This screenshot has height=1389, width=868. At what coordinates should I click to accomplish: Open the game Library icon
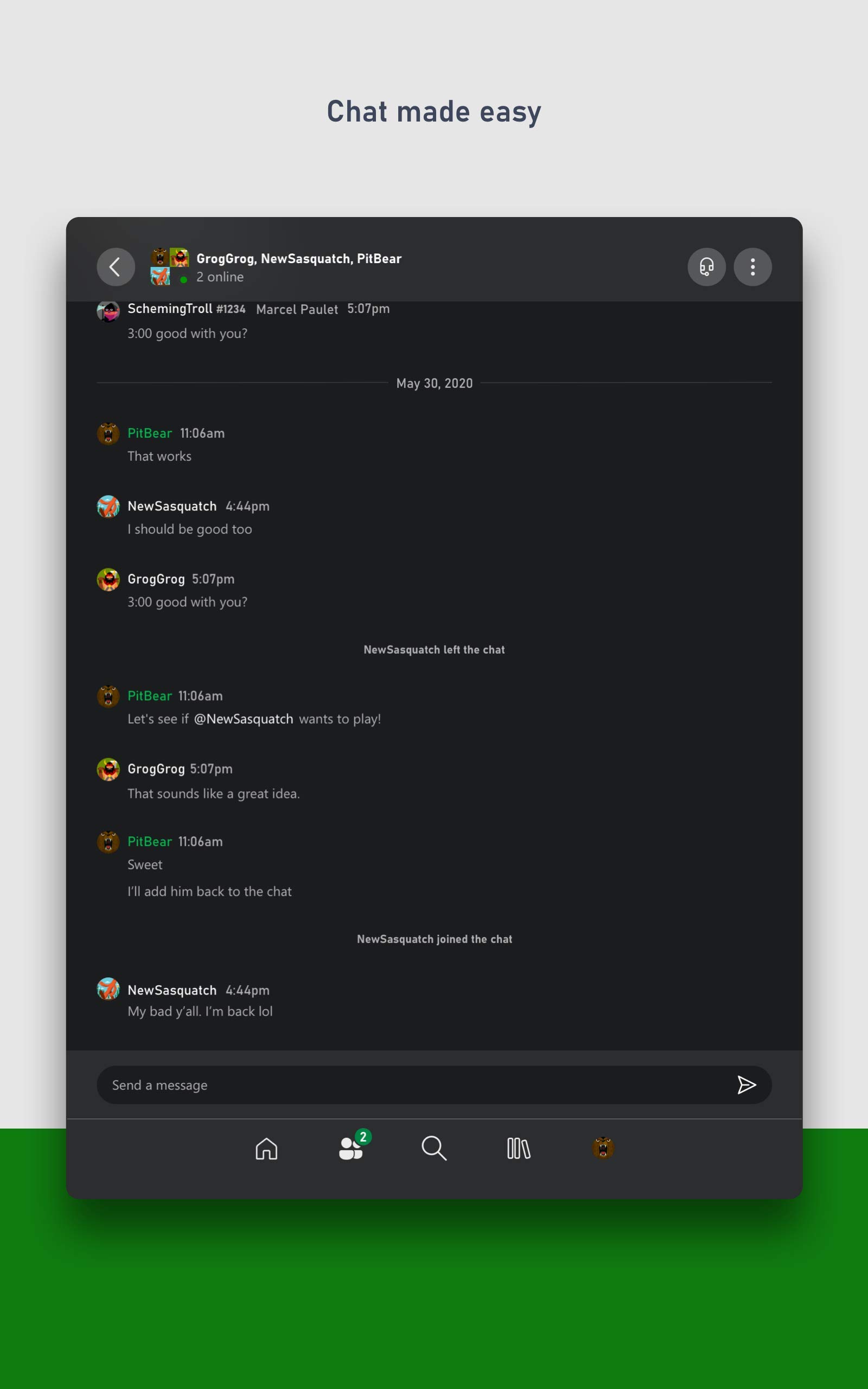519,1149
